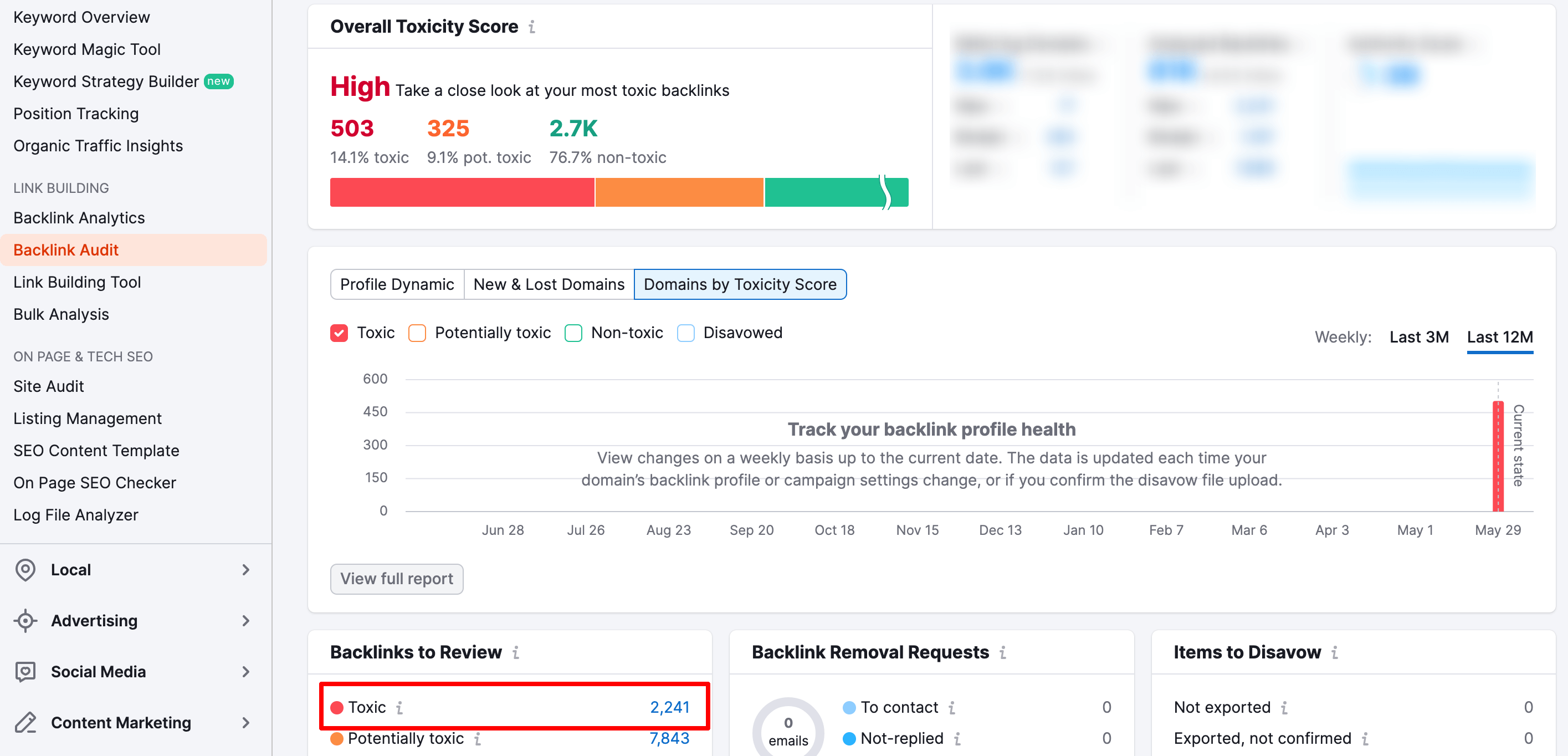
Task: Select the Profile Dynamic tab
Action: [397, 284]
